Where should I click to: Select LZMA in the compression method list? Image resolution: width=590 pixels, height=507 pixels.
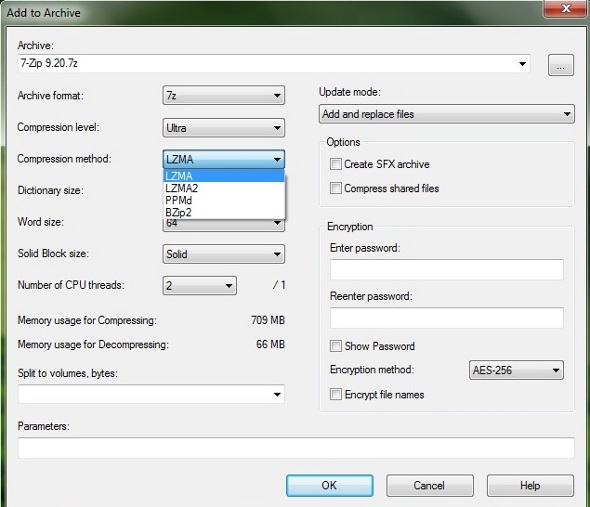(x=224, y=176)
